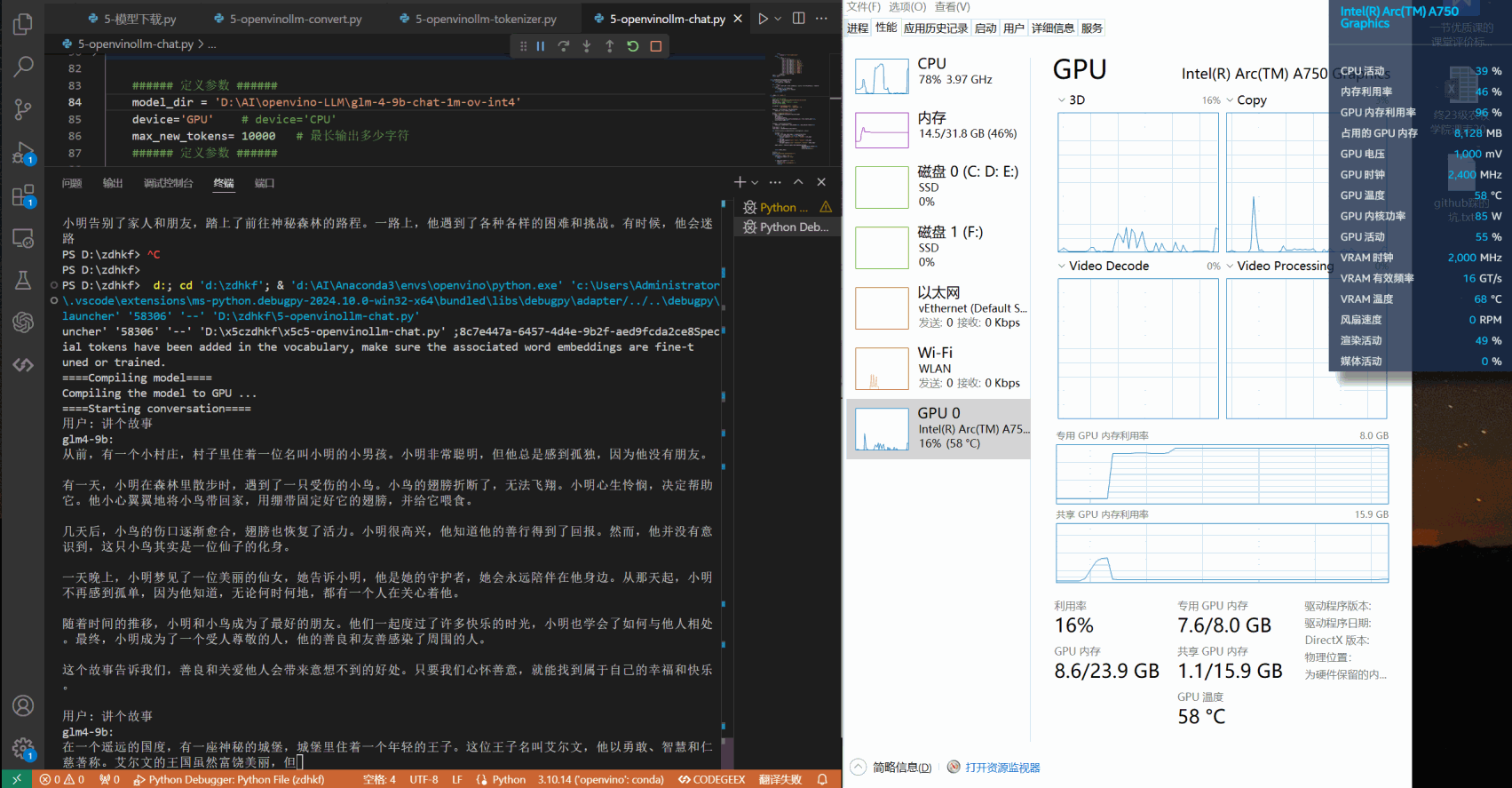Switch to 5-openvinollm-convert.py tab
1512x788 pixels.
[288, 19]
